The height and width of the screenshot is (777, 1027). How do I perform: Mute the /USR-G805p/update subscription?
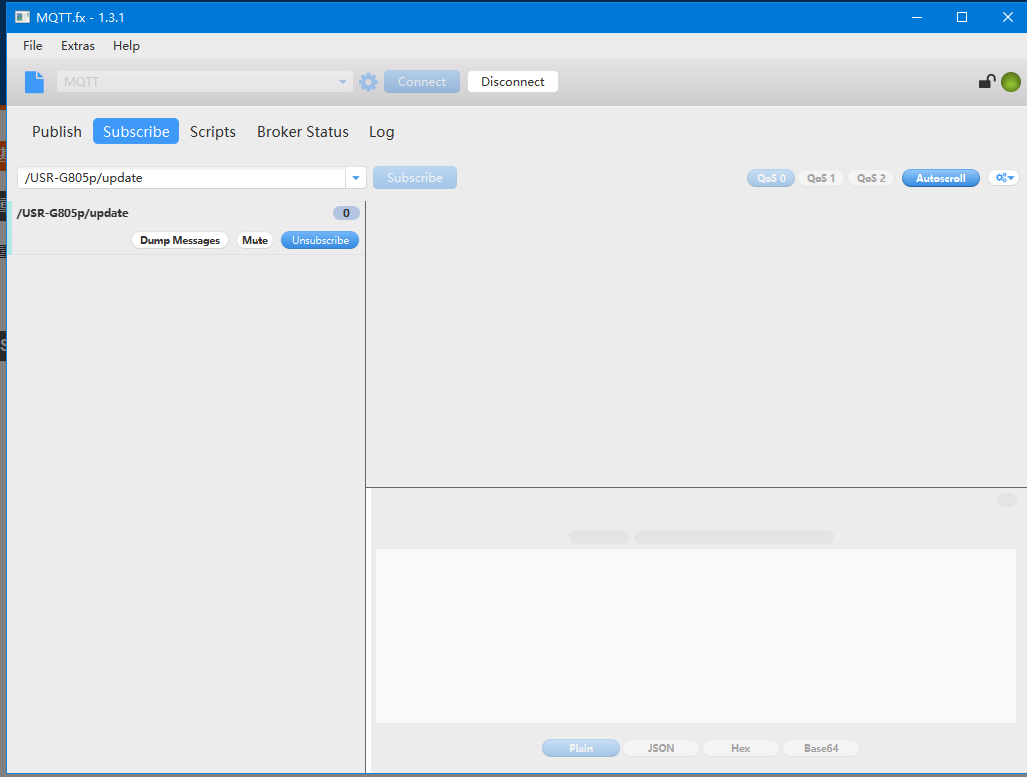tap(255, 240)
